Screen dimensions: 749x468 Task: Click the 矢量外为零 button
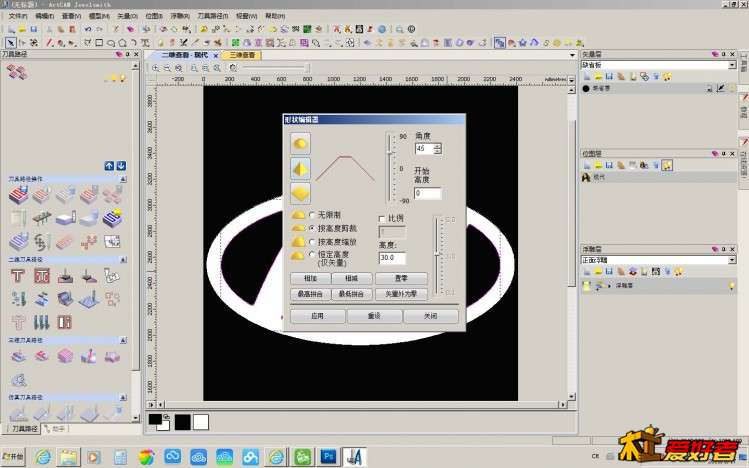coord(401,294)
